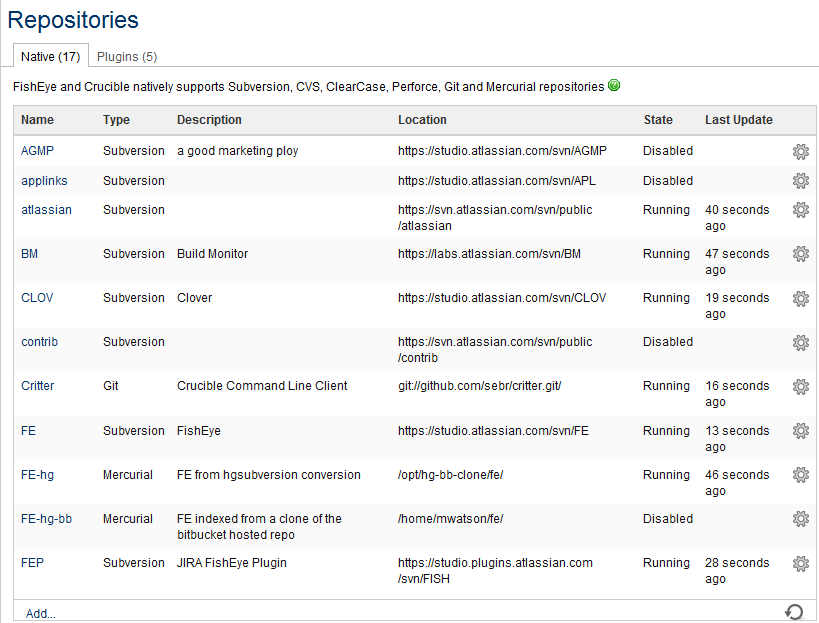The image size is (819, 623).
Task: Open the gear menu for BM repository
Action: tap(801, 254)
